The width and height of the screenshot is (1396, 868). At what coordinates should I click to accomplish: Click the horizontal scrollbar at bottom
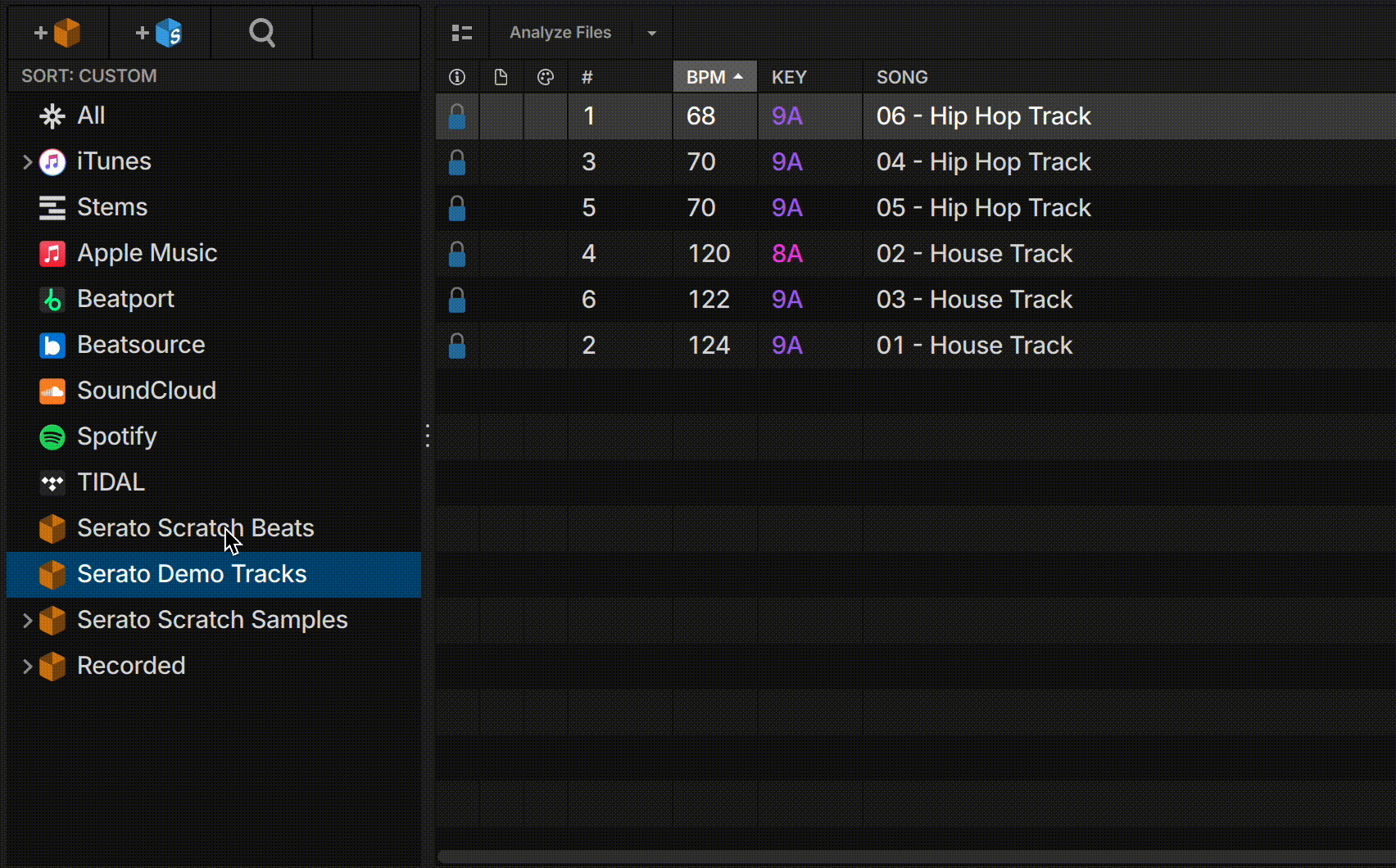coord(916,857)
